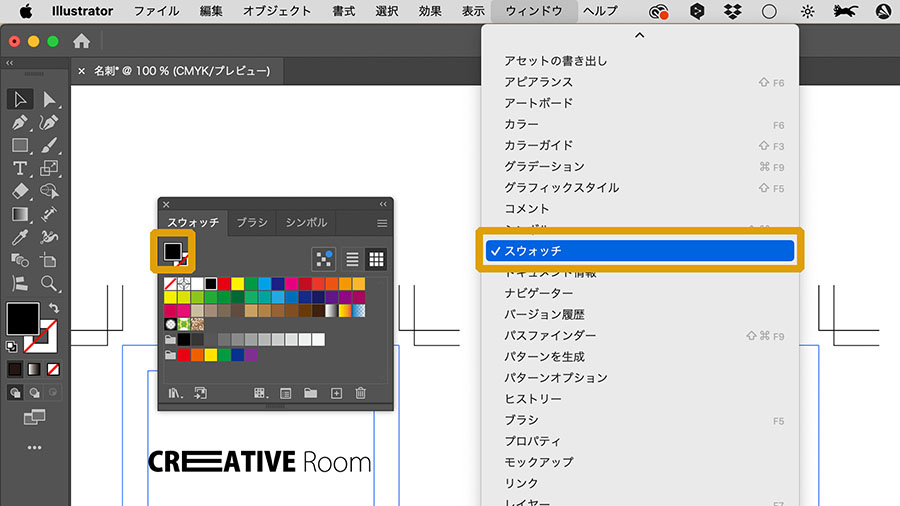Open the オブジェクト menu
Viewport: 900px width, 506px height.
point(277,11)
